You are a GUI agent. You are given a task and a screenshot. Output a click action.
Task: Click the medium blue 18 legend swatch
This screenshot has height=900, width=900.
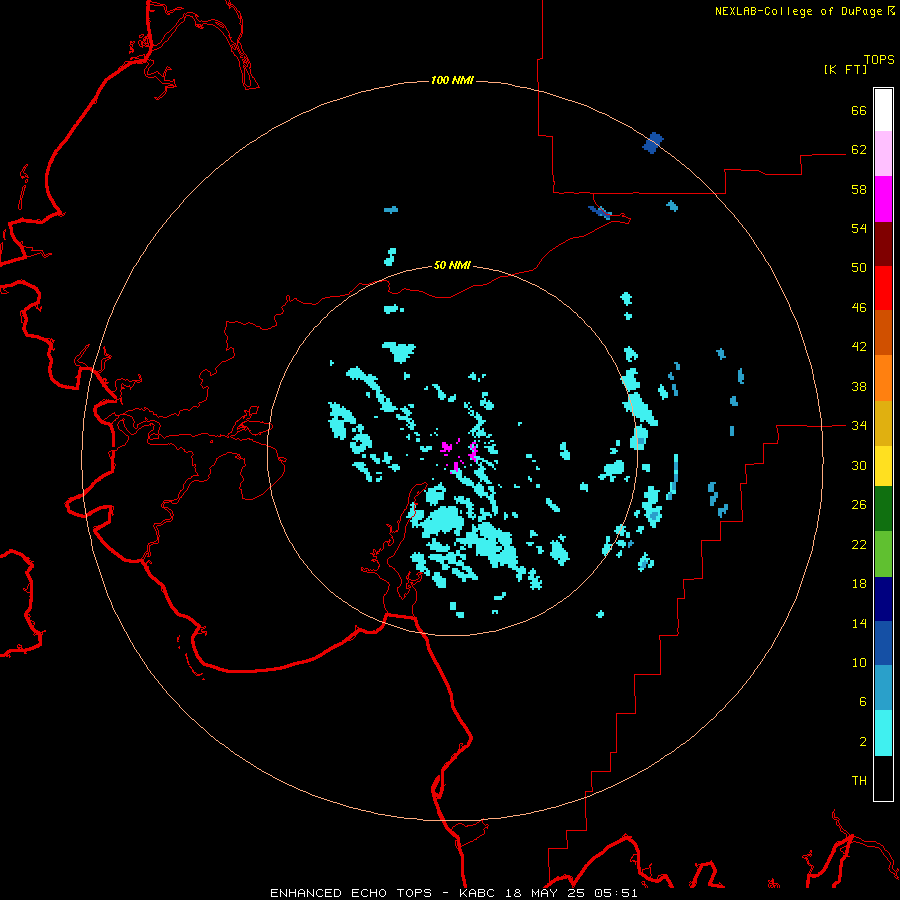883,643
